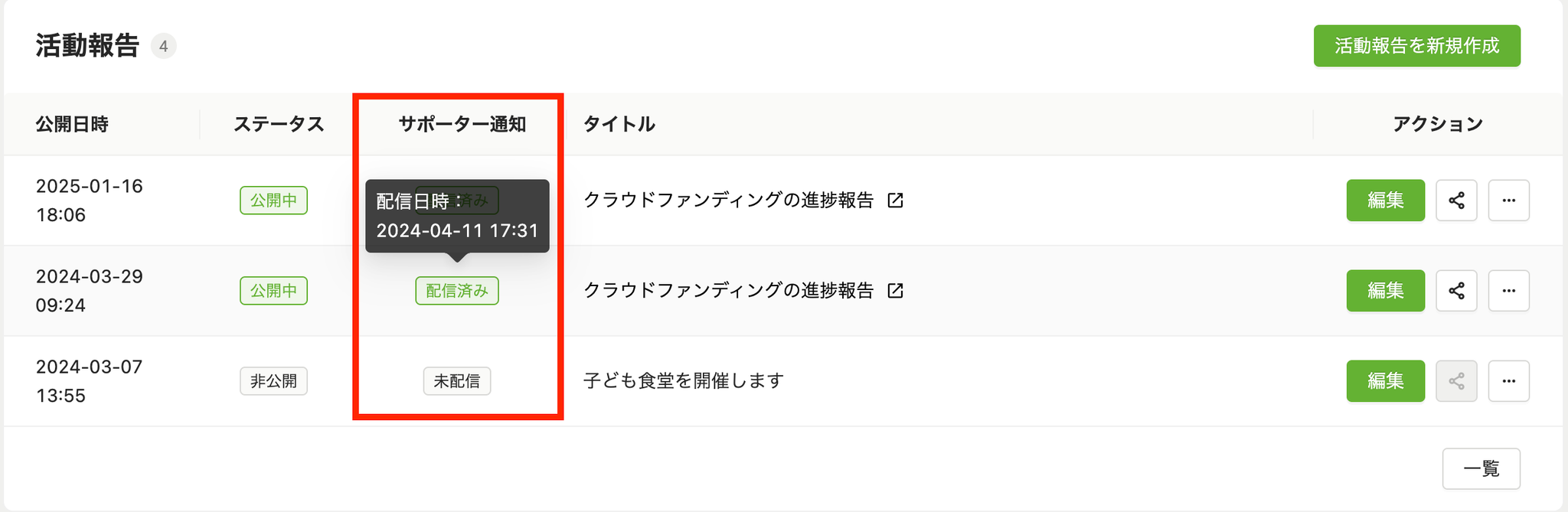The width and height of the screenshot is (1568, 512).
Task: Click the report count badge showing 4
Action: [x=163, y=47]
